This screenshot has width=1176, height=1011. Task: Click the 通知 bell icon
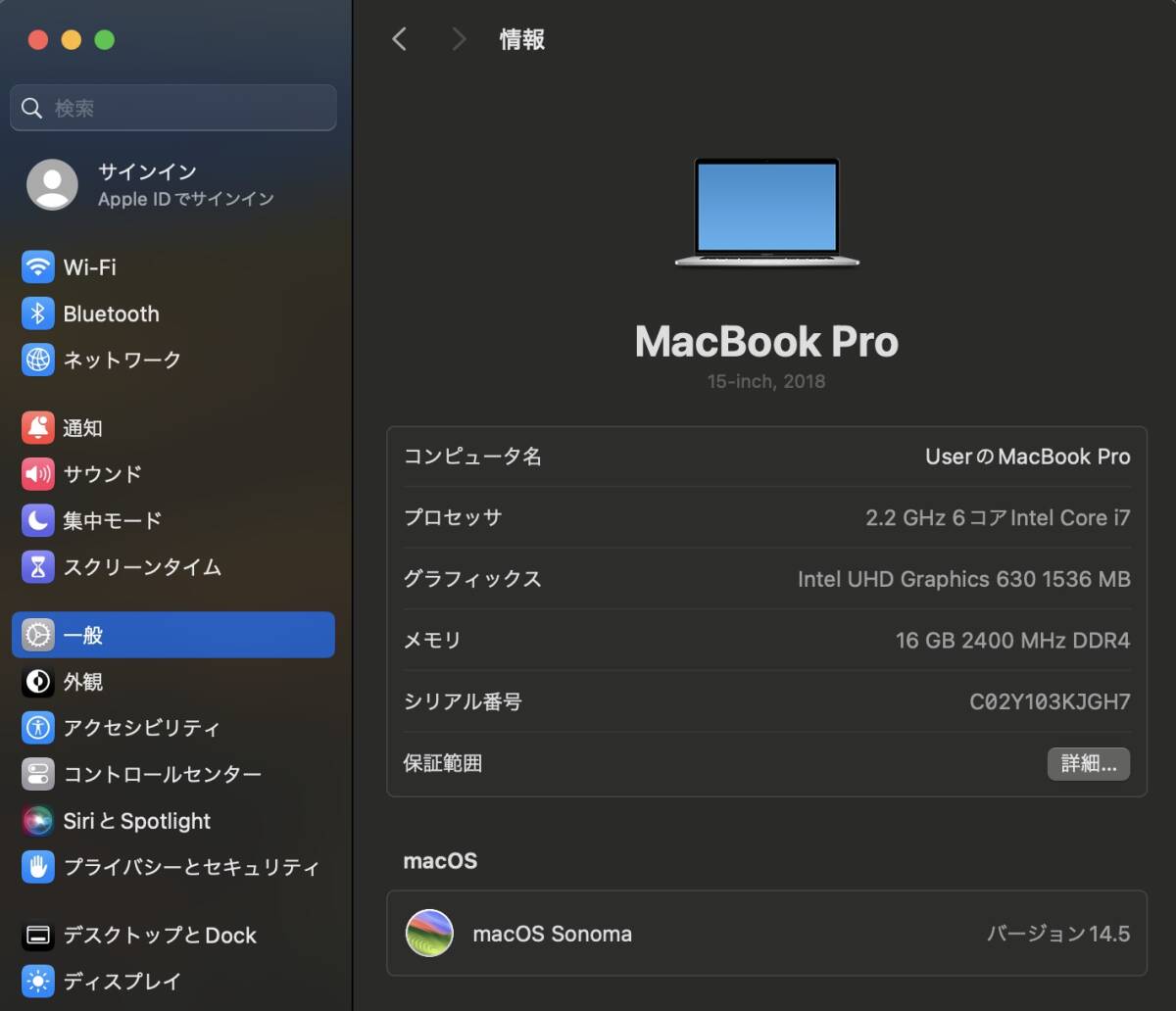point(38,427)
